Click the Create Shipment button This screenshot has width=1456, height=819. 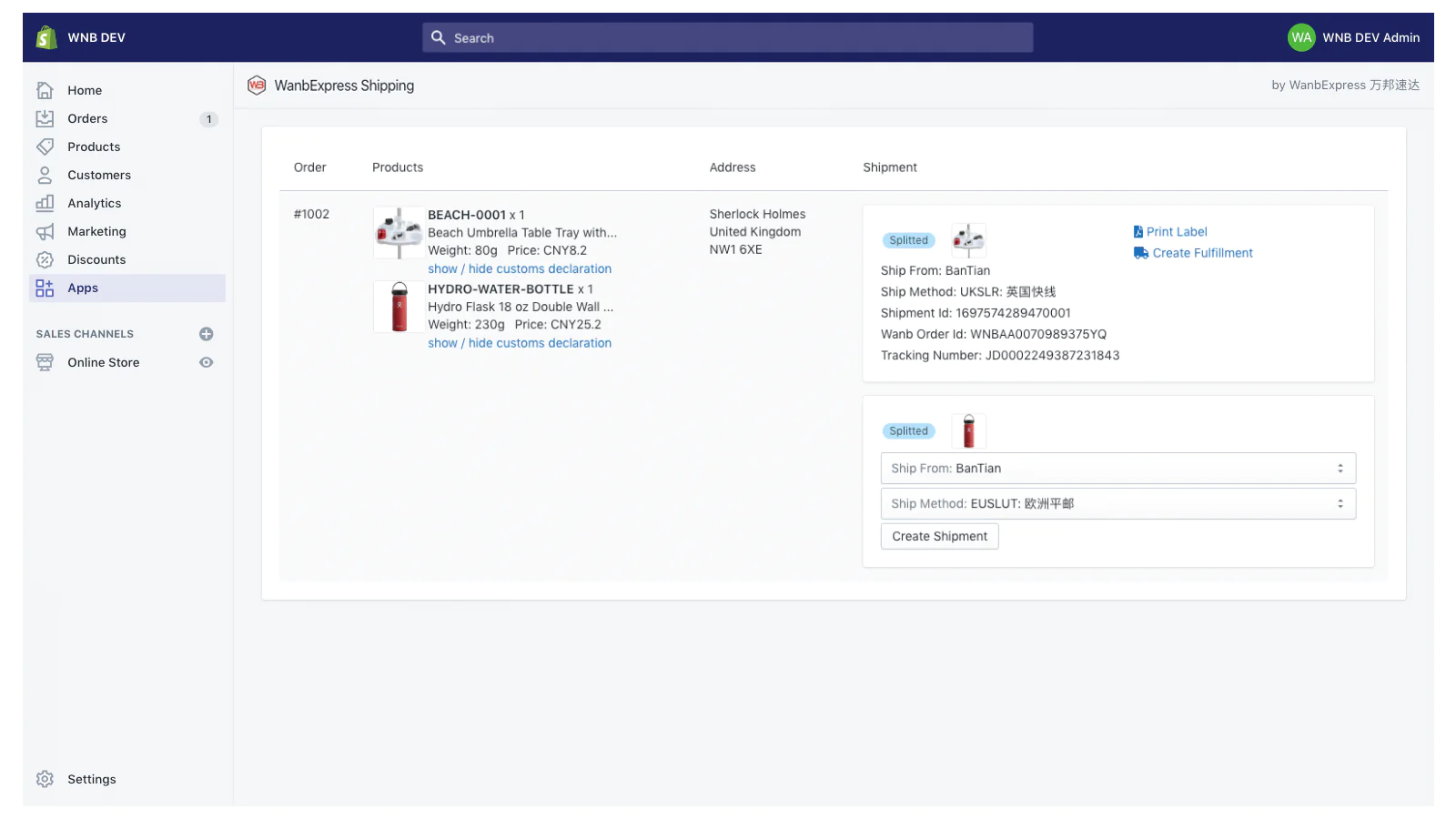[x=939, y=536]
